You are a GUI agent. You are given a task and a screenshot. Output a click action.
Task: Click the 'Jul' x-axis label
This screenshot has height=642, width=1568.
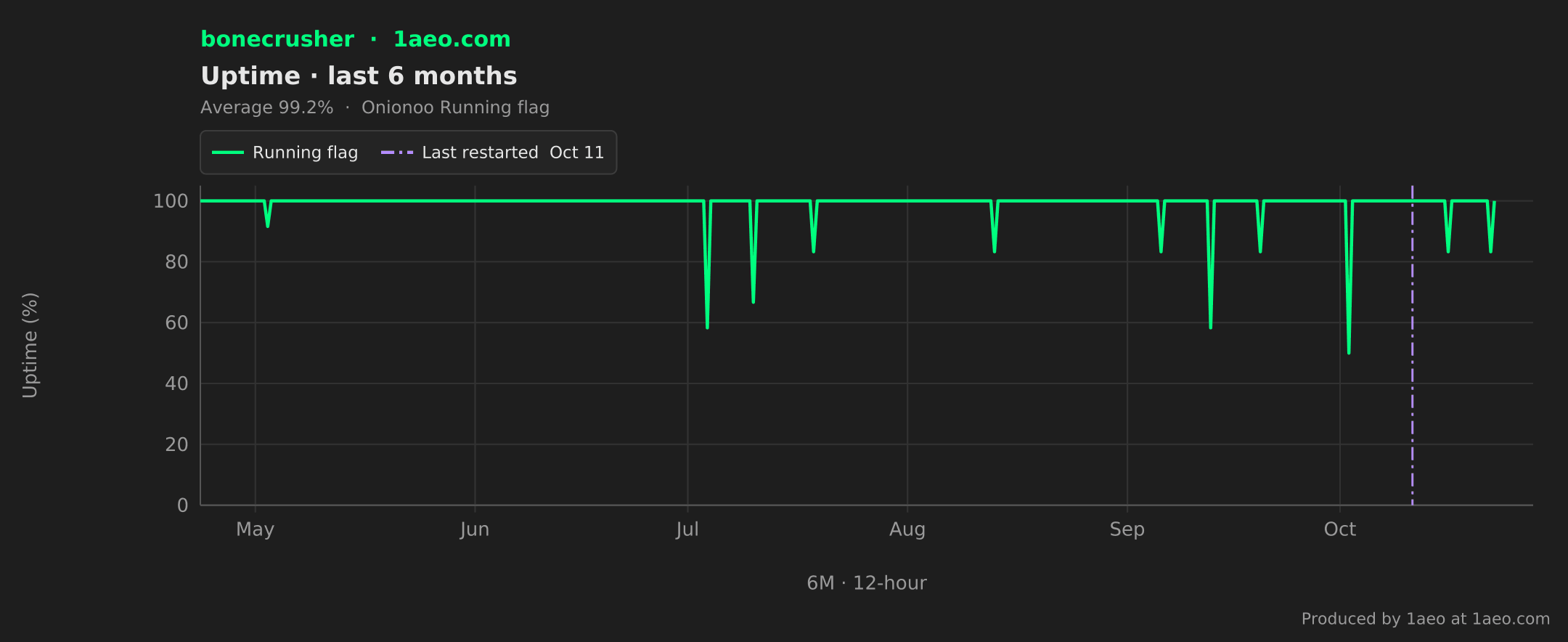click(687, 529)
